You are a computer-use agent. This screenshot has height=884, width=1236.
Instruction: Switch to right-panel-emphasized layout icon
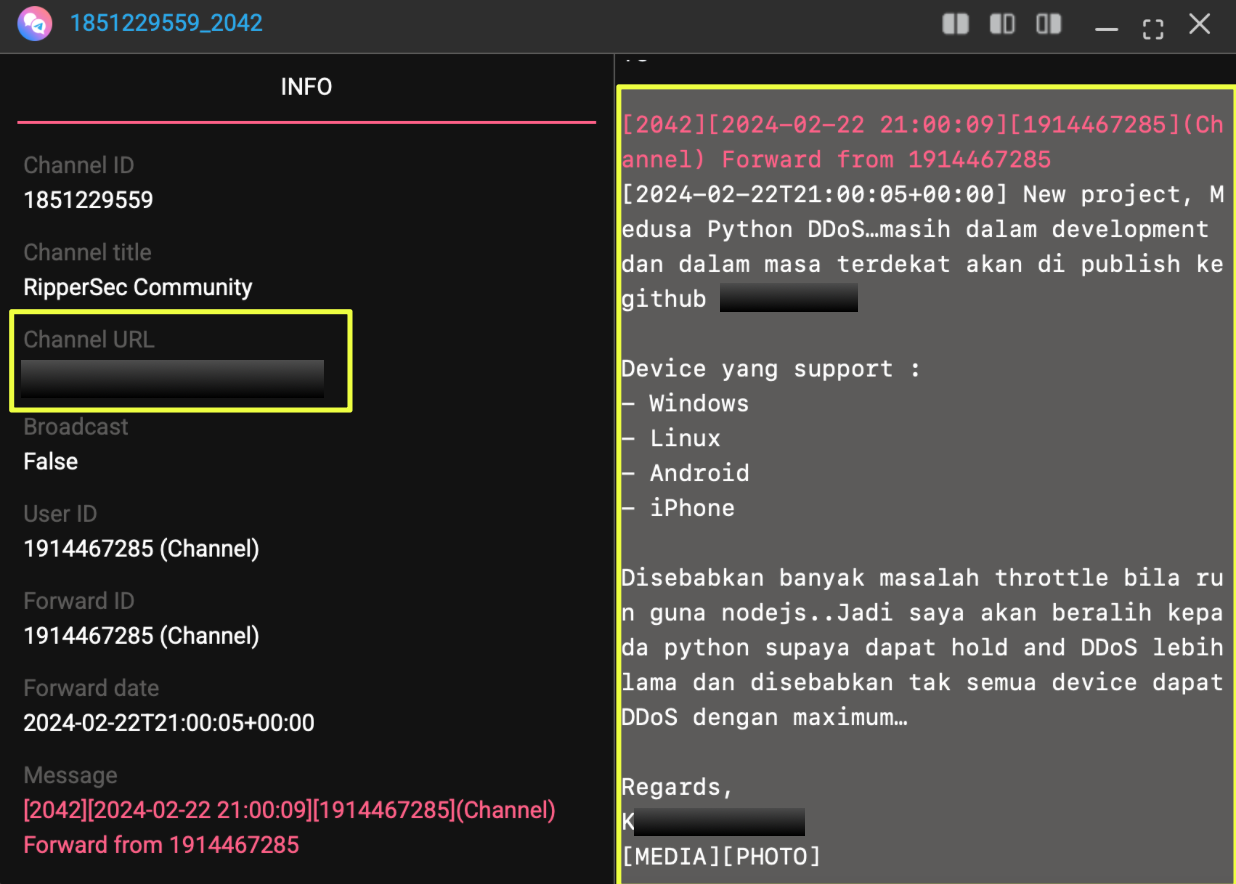[x=1049, y=24]
